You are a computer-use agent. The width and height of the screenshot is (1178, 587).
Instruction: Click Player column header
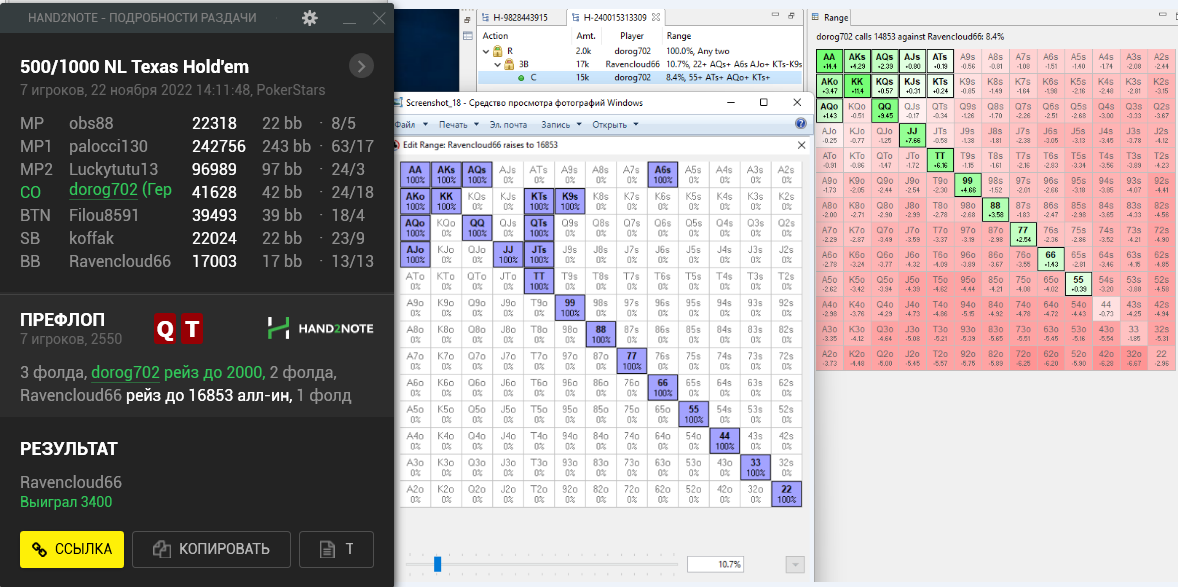pyautogui.click(x=632, y=35)
